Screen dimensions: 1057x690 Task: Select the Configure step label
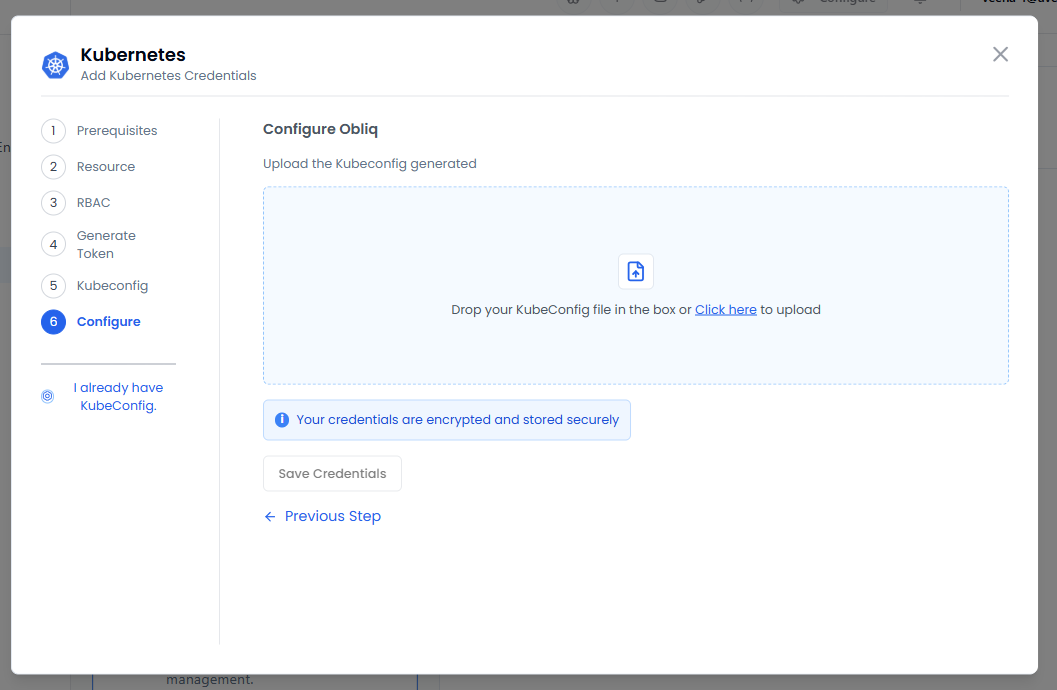pyautogui.click(x=109, y=322)
